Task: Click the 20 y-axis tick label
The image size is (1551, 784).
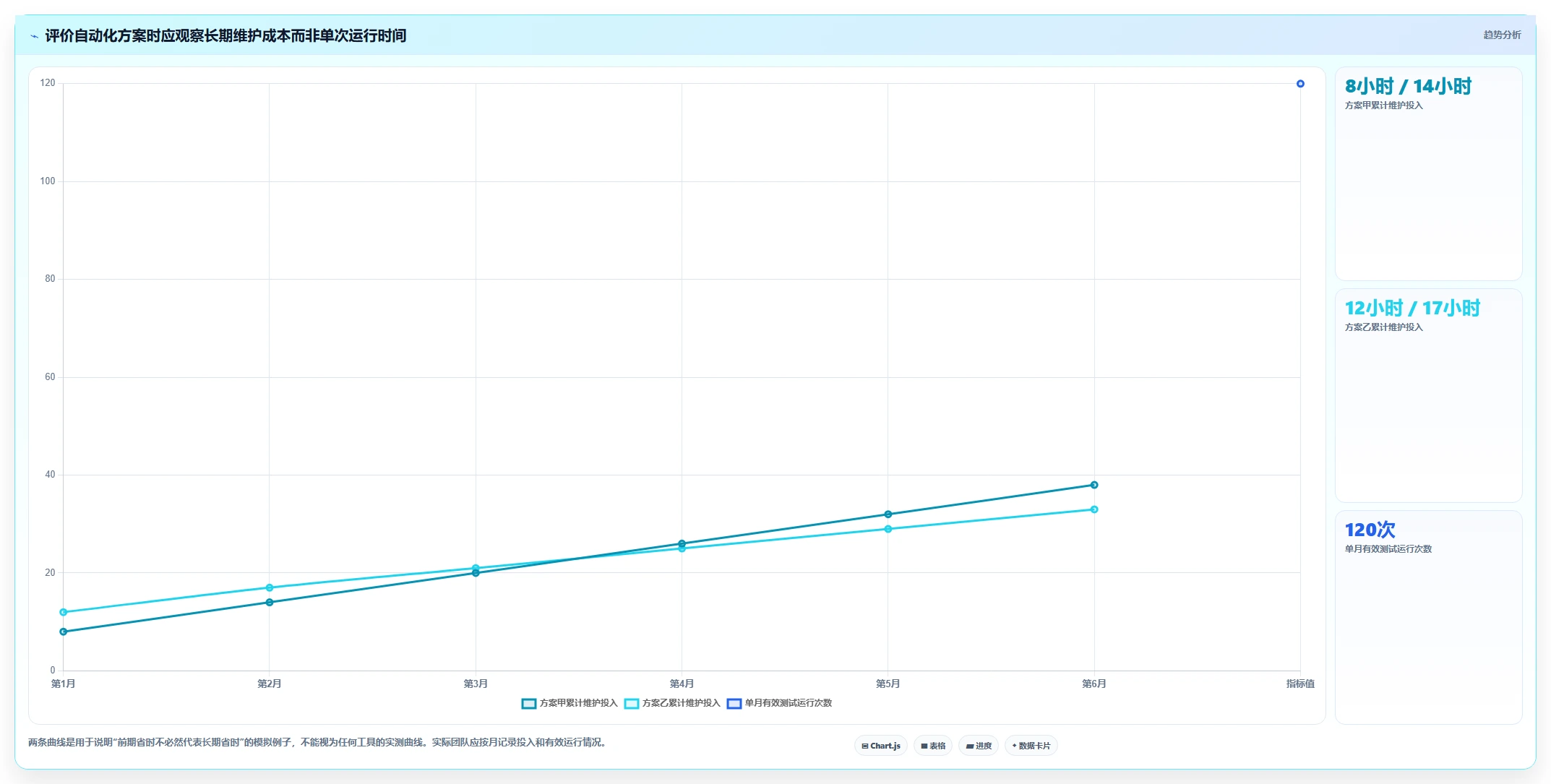Action: click(x=50, y=573)
